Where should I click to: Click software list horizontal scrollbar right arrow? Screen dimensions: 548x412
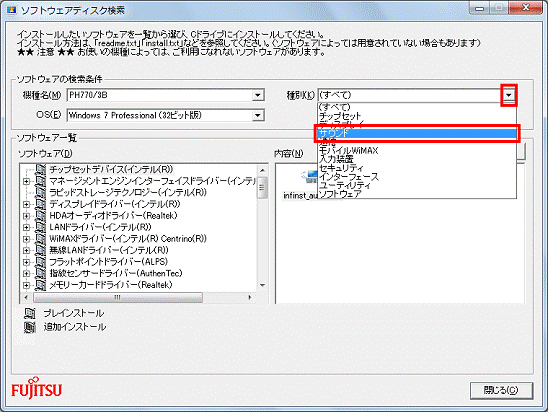pyautogui.click(x=250, y=298)
